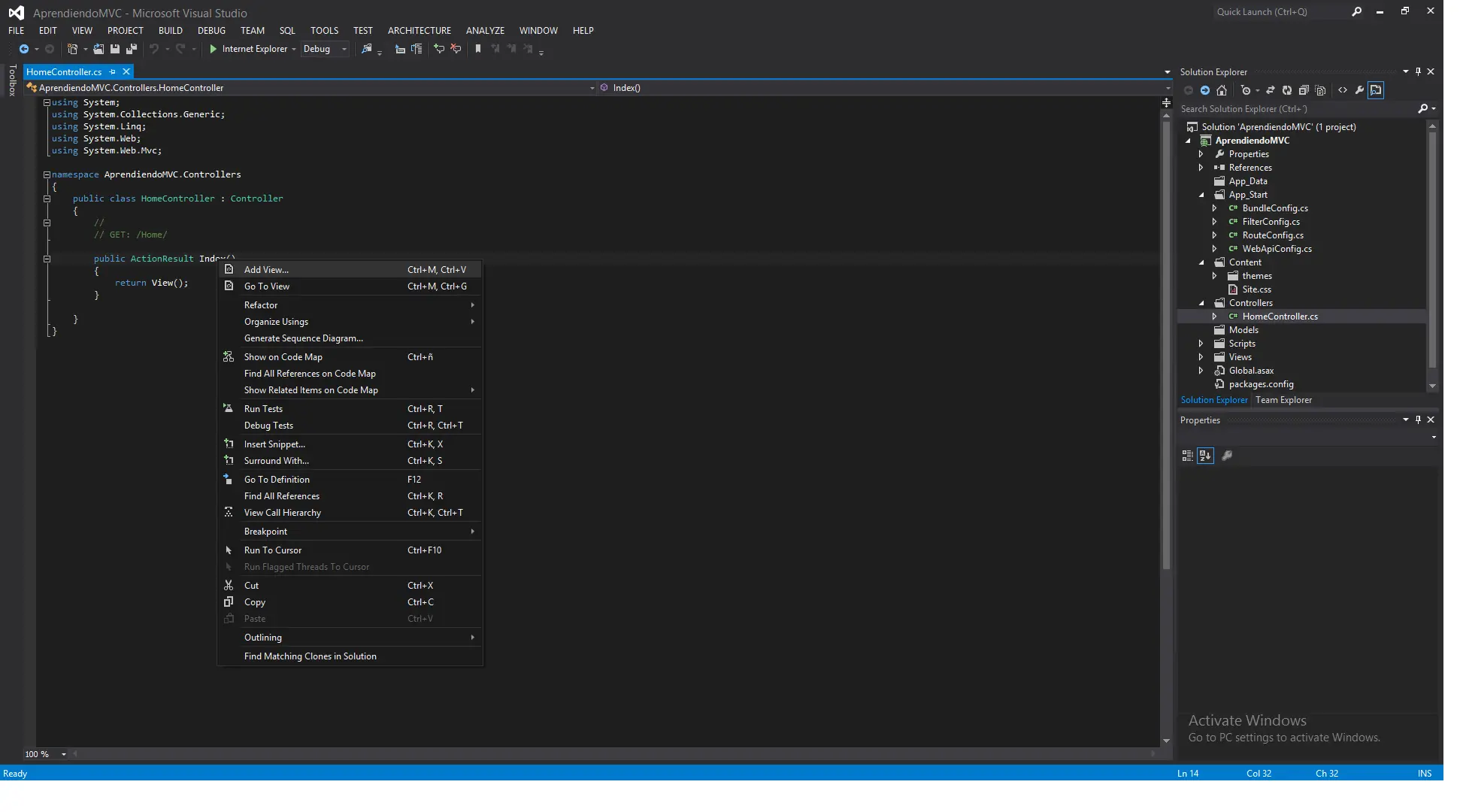Screen dimensions: 1460x812
Task: Click the Uncomment selected lines icon
Action: click(456, 49)
